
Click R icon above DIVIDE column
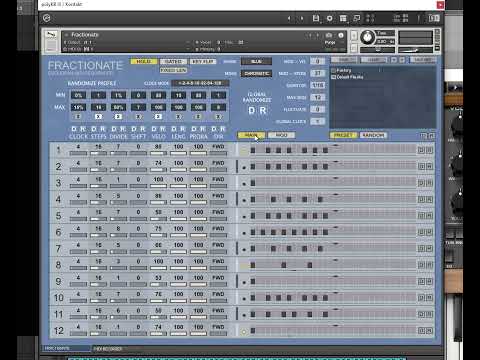coord(123,129)
